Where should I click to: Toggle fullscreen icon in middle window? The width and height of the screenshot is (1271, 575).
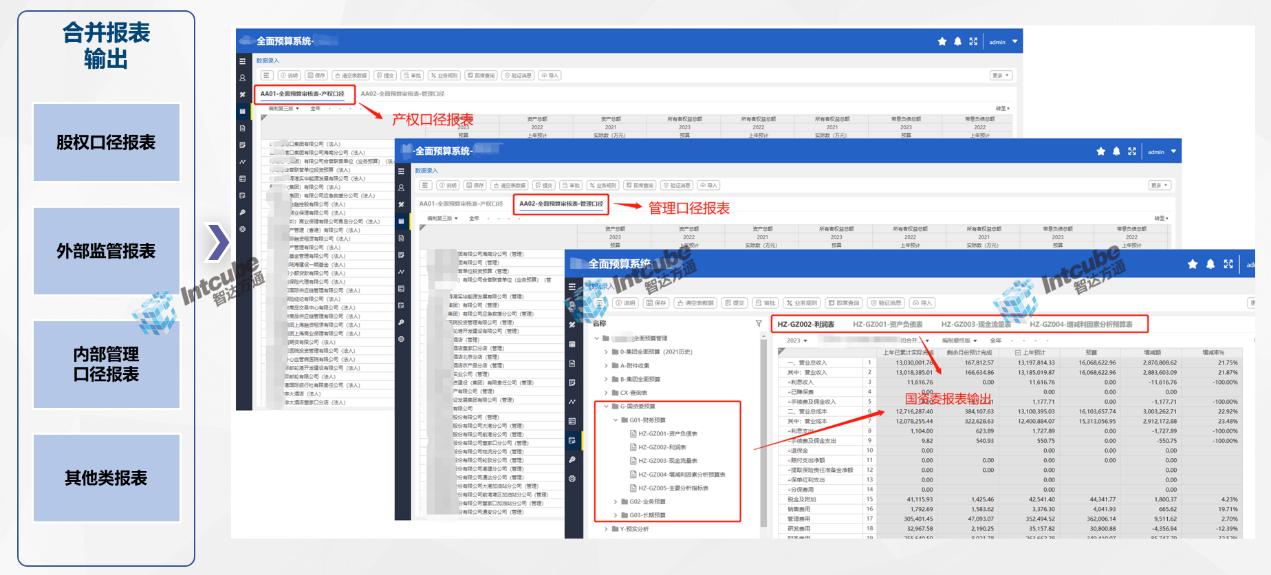point(1132,152)
